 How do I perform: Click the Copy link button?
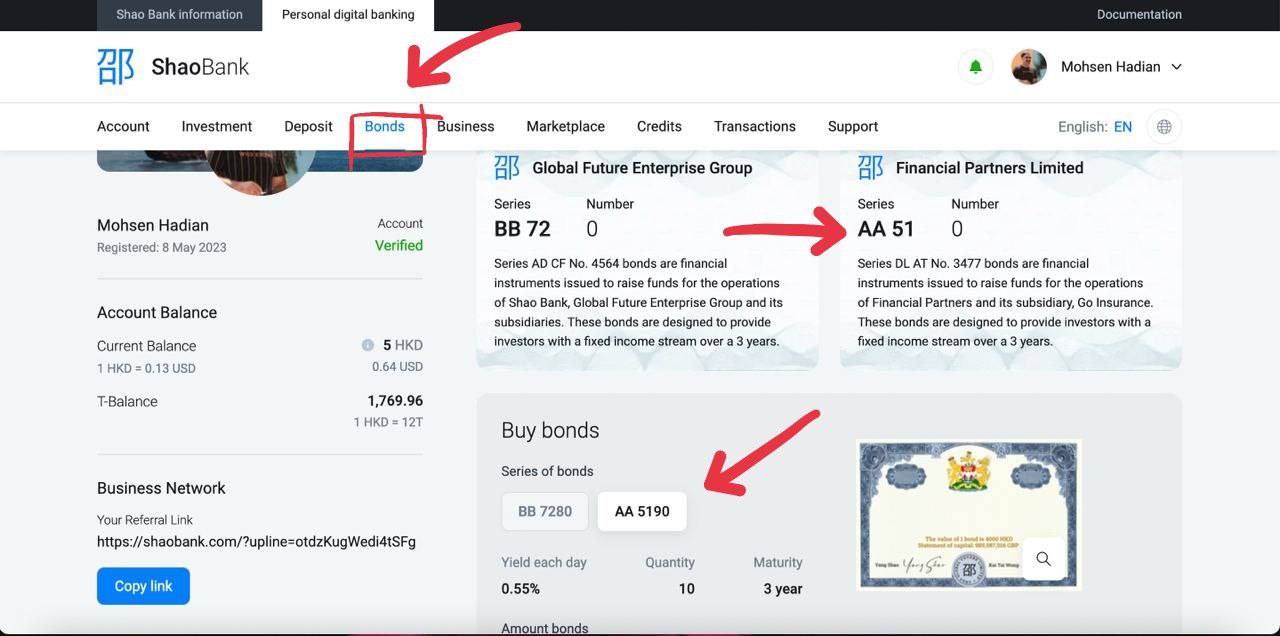click(143, 586)
